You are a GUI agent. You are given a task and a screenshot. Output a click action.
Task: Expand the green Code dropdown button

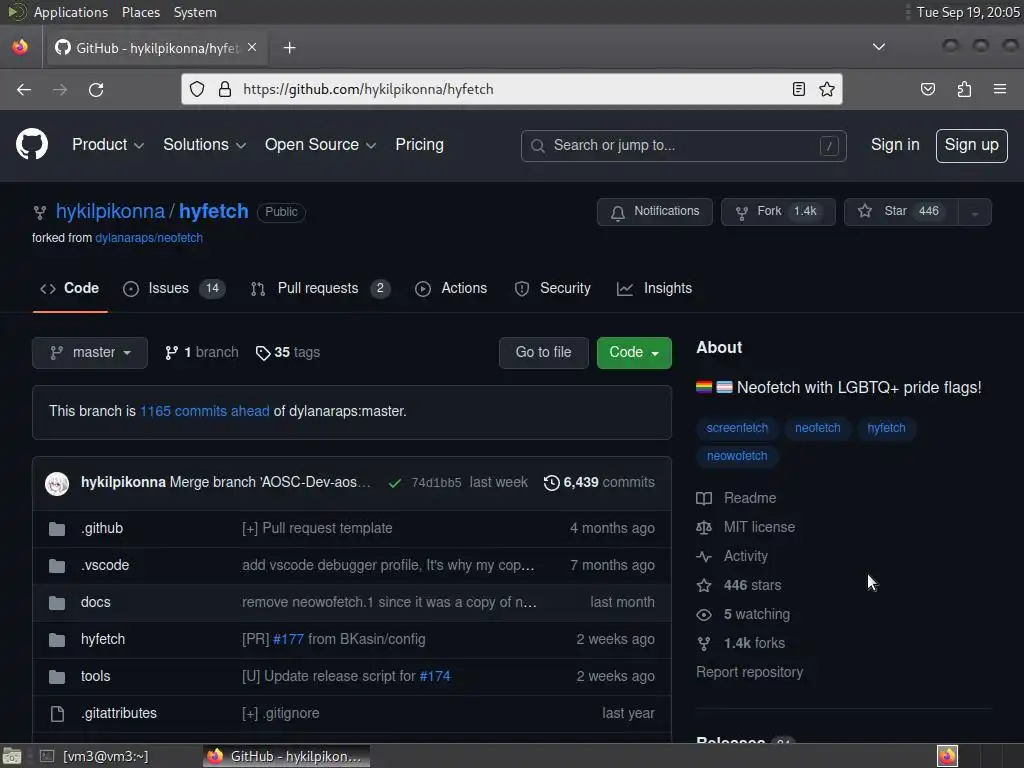click(634, 353)
